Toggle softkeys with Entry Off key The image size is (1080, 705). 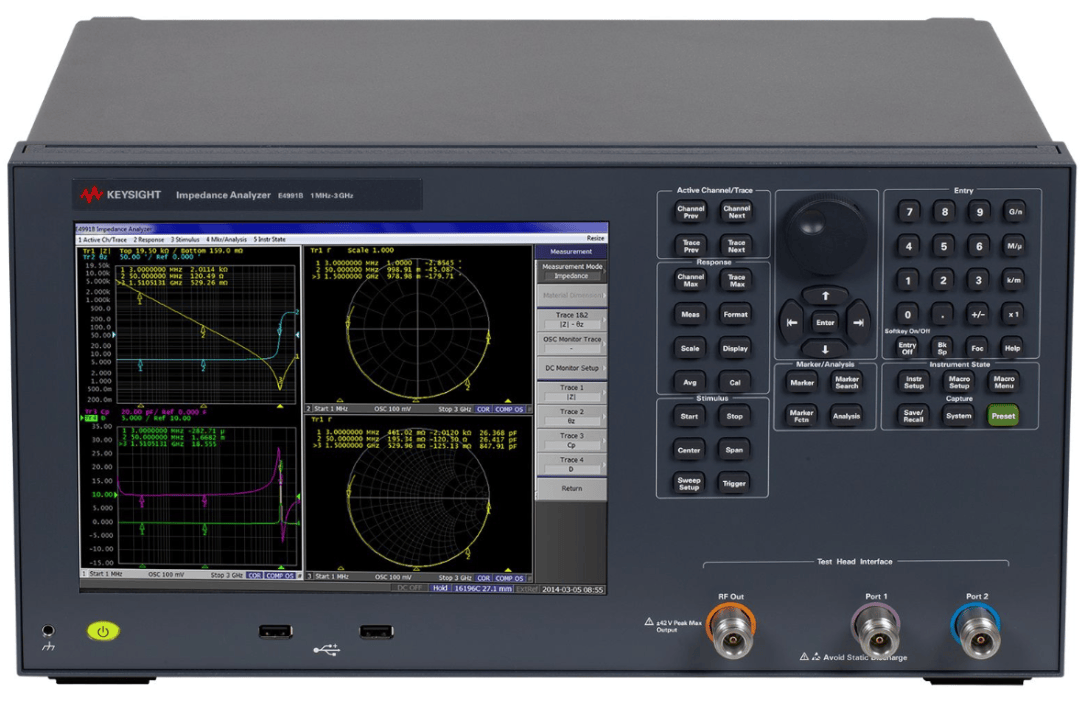(x=906, y=347)
